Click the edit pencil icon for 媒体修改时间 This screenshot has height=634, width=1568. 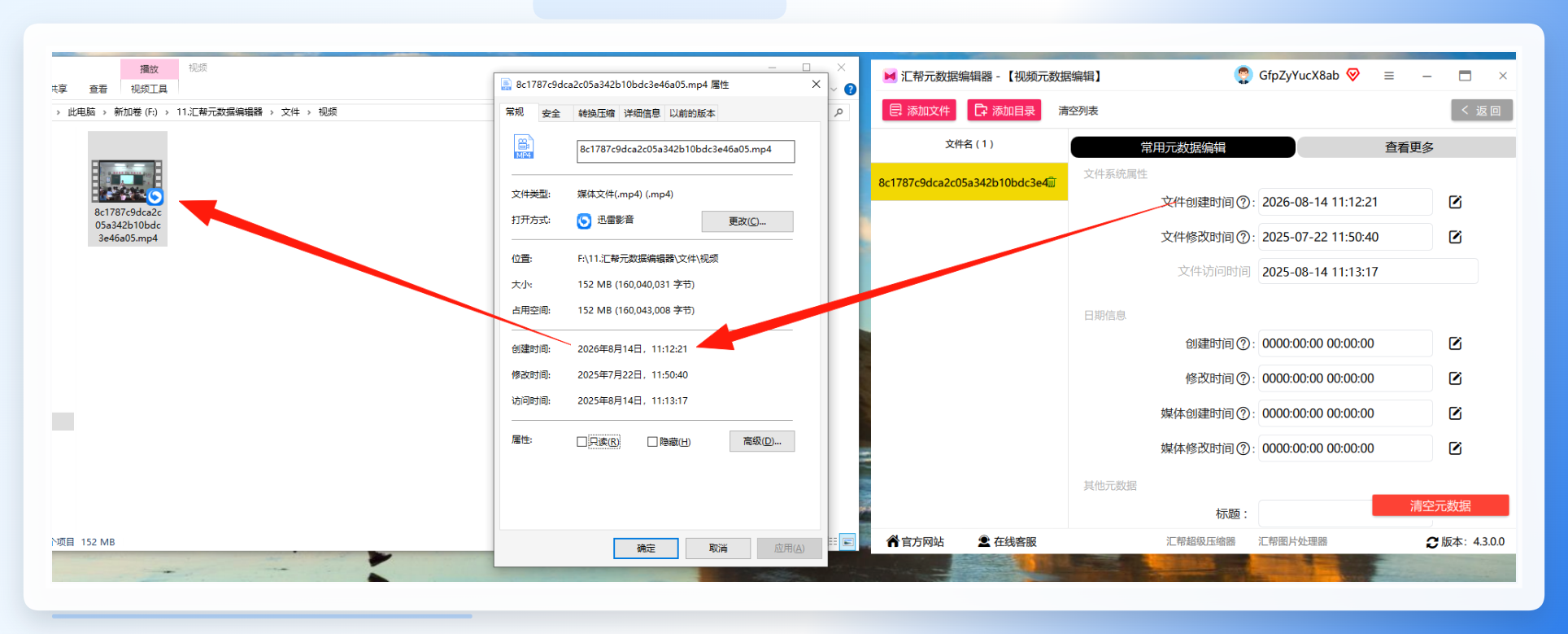tap(1456, 448)
